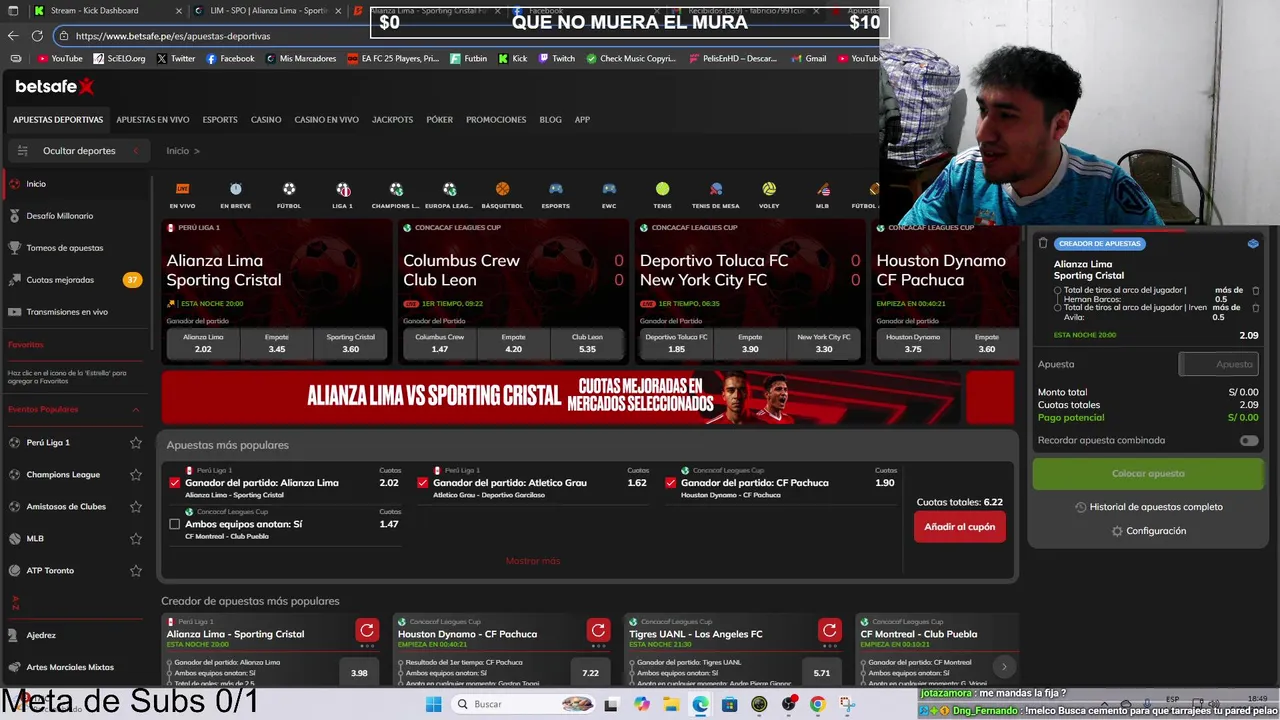The image size is (1280, 720).
Task: Select the Voley ball icon
Action: 769,189
